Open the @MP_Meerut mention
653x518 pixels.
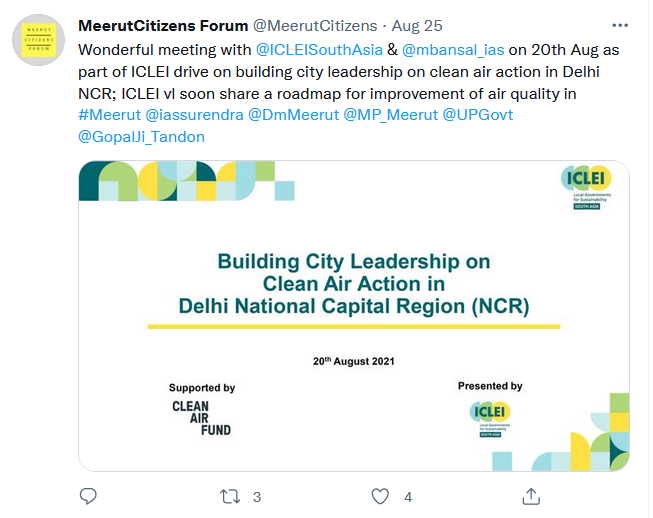(391, 115)
